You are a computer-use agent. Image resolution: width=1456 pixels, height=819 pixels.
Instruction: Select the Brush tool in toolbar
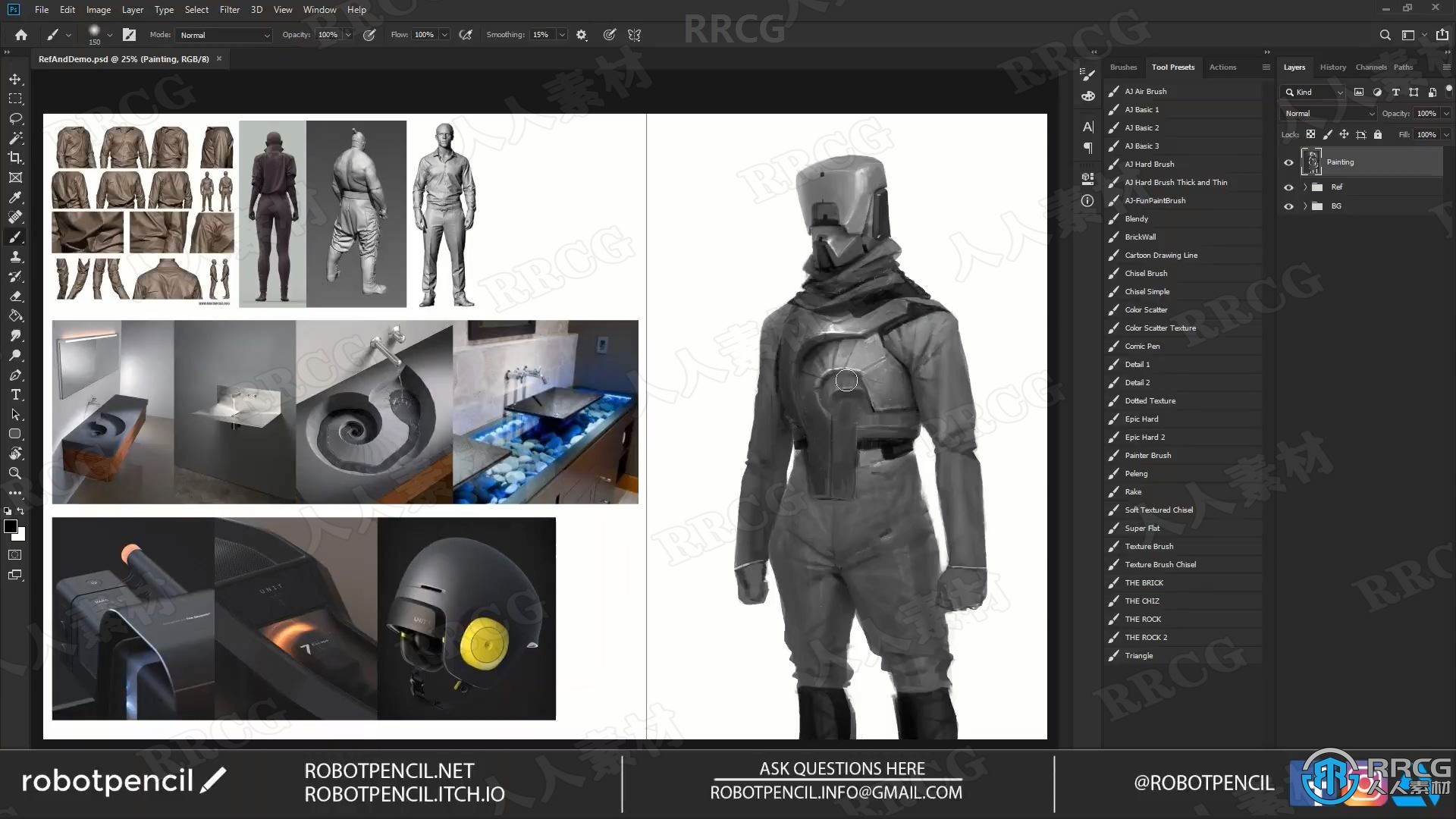coord(15,237)
